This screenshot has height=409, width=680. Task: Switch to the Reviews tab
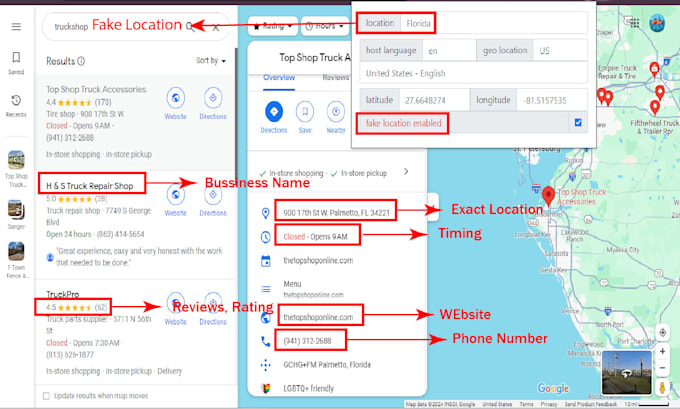click(335, 78)
